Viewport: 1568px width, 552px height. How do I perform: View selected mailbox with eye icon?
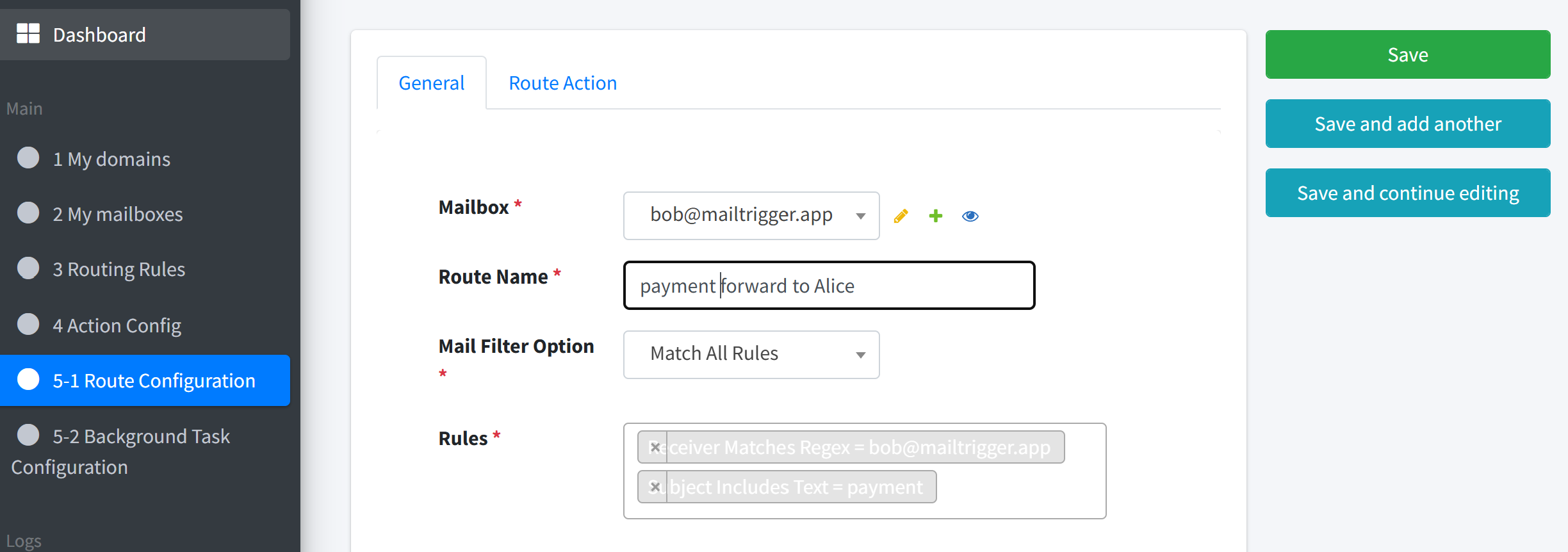point(970,216)
